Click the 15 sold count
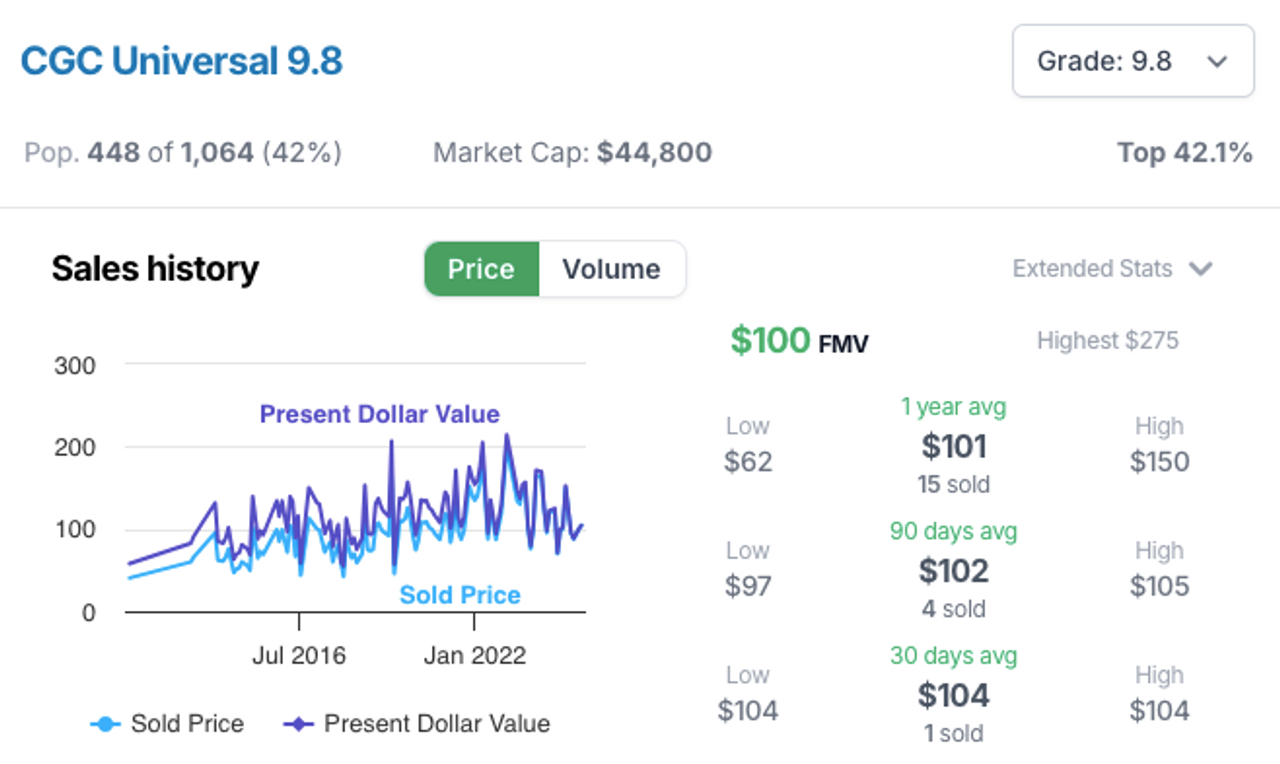Viewport: 1280px width, 764px height. [x=953, y=485]
